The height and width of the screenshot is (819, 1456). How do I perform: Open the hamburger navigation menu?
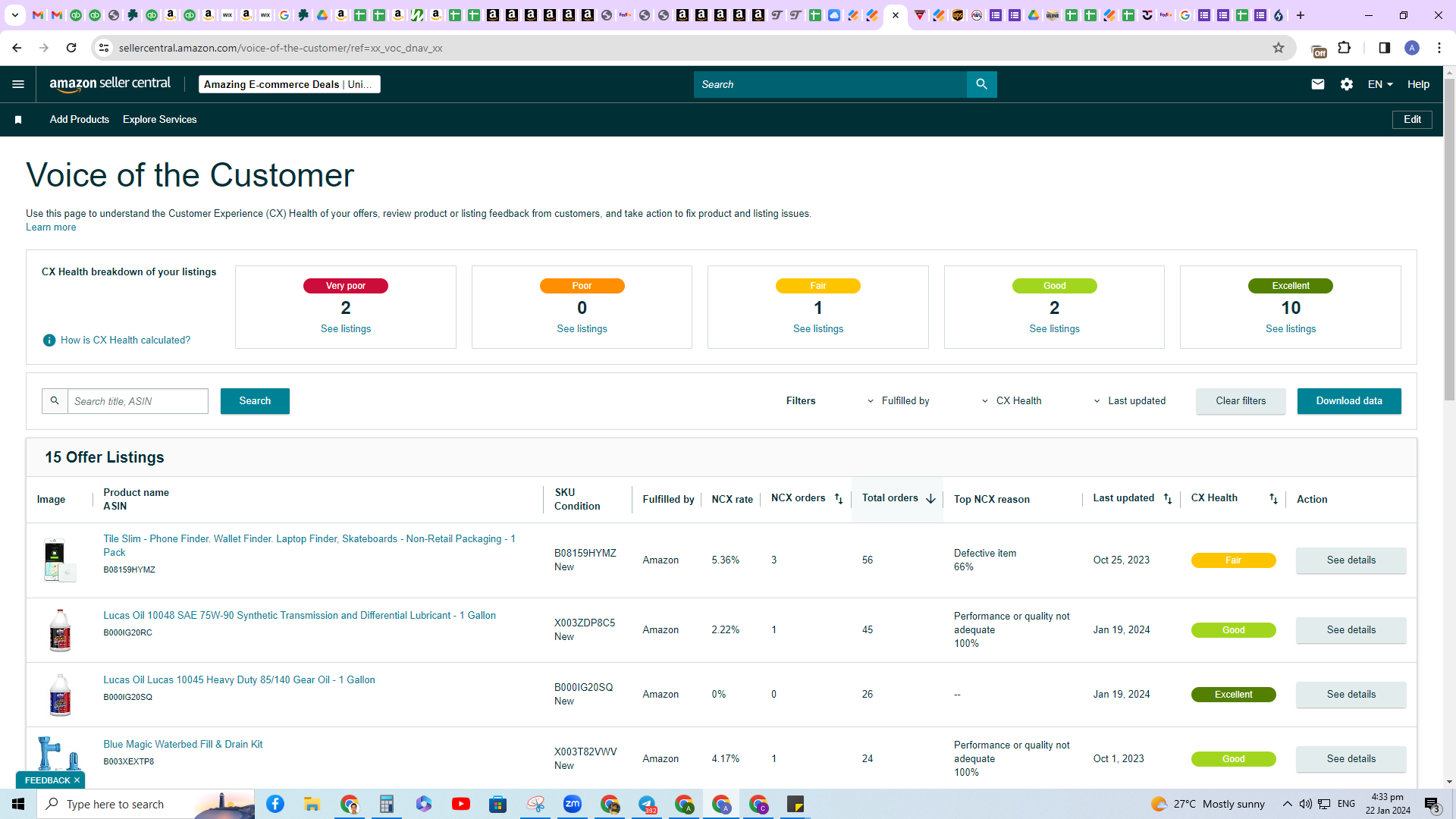[x=18, y=84]
